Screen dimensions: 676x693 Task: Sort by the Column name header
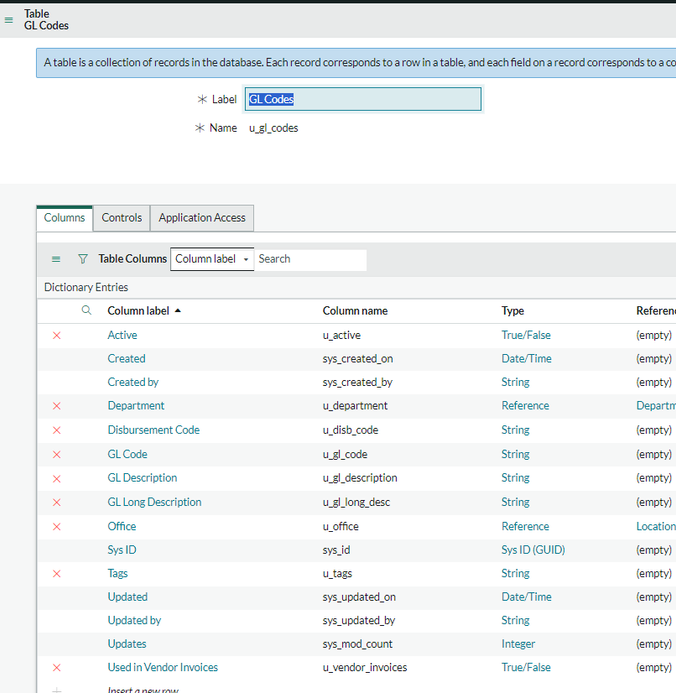(355, 311)
